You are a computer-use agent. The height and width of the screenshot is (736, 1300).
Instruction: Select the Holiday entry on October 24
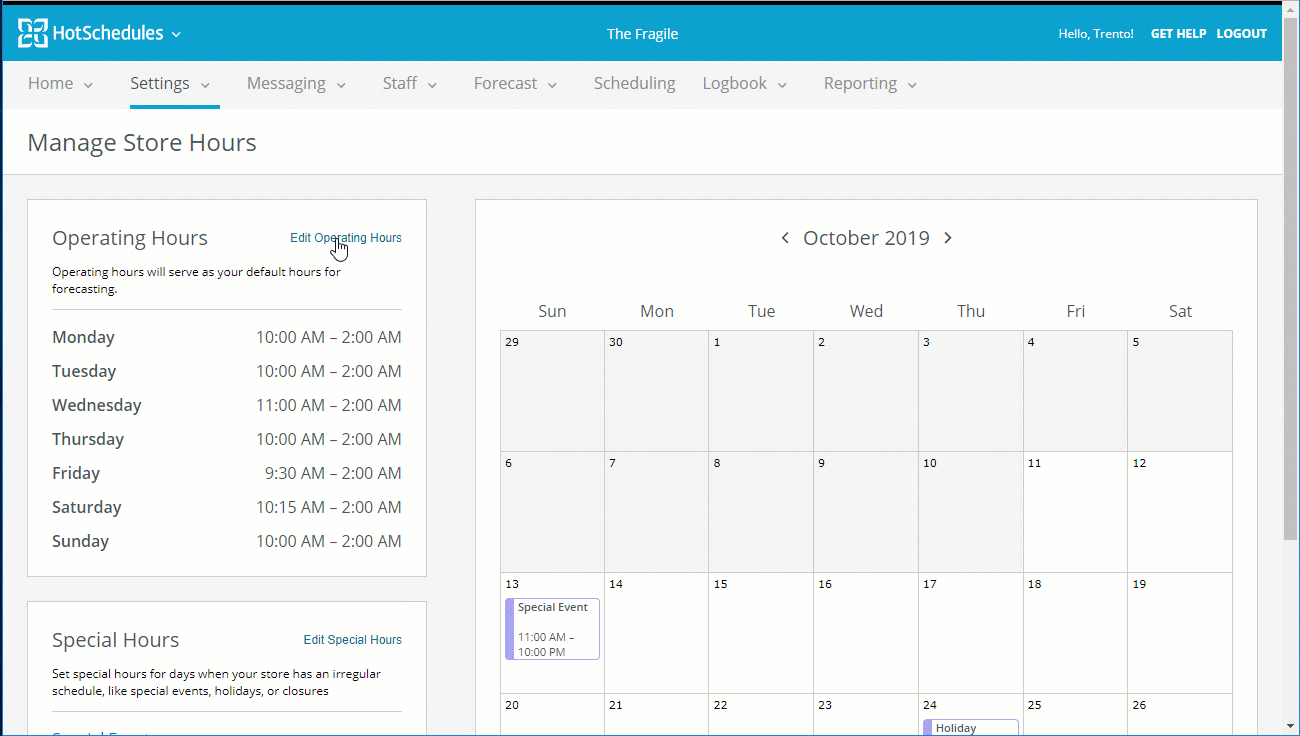click(x=970, y=727)
